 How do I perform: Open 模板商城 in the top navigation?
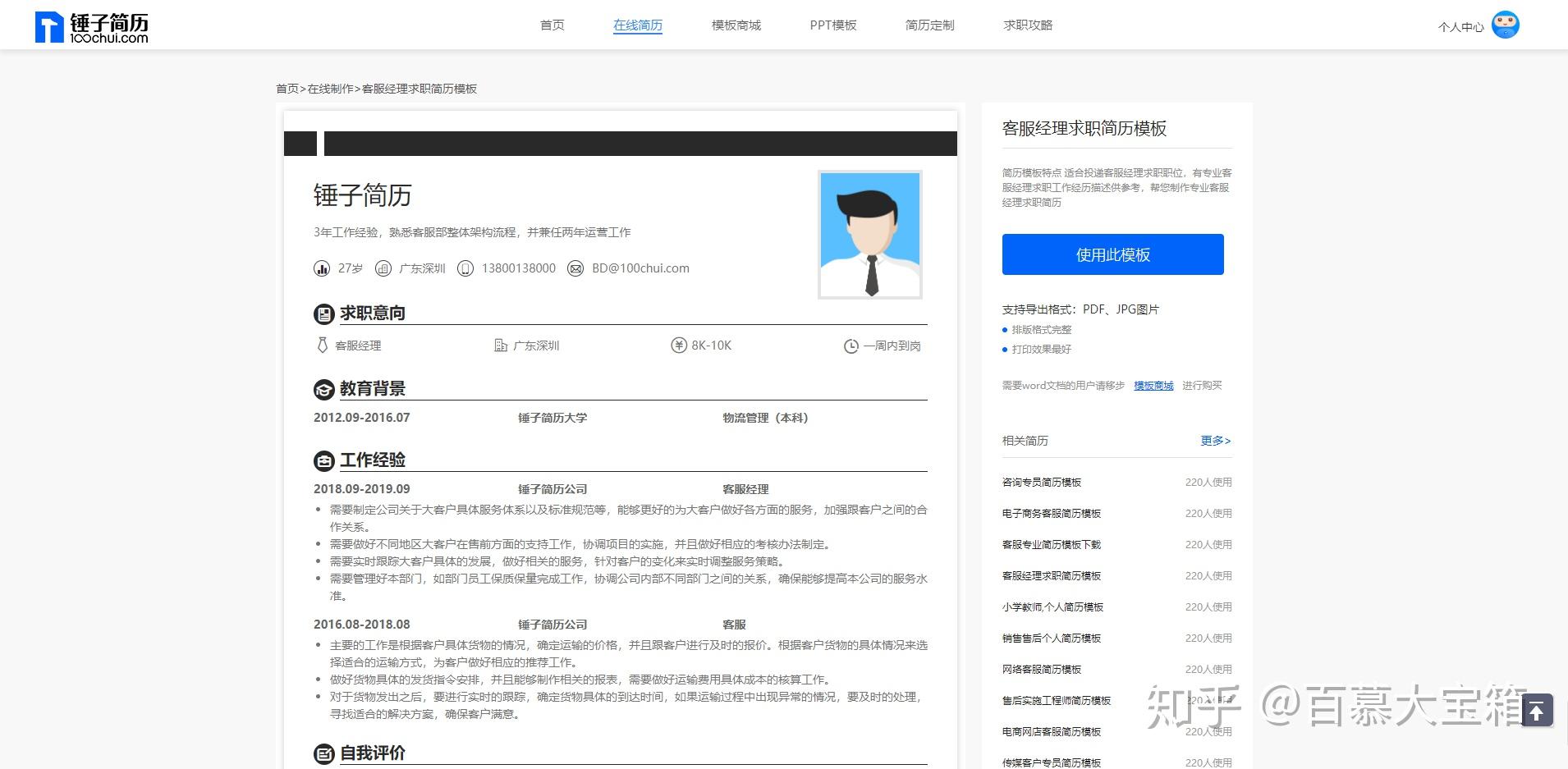point(736,25)
